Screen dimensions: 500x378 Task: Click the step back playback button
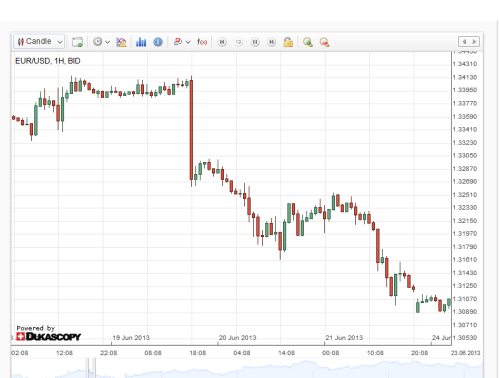[x=239, y=42]
